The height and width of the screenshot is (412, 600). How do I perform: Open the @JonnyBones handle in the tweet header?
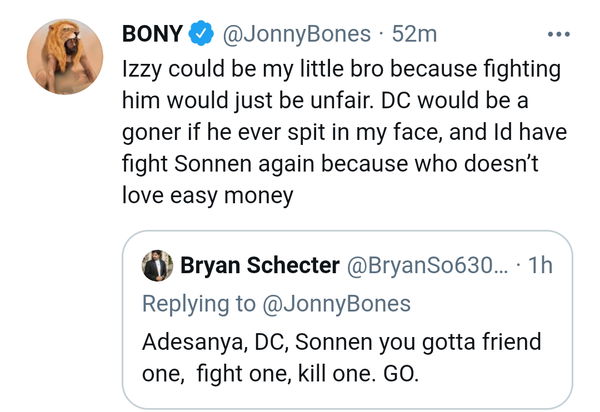[298, 34]
